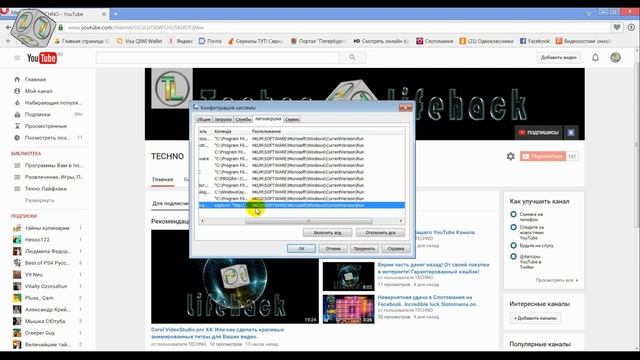
Task: Toggle the @Авторы YouTube в Twitter circle
Action: click(513, 256)
